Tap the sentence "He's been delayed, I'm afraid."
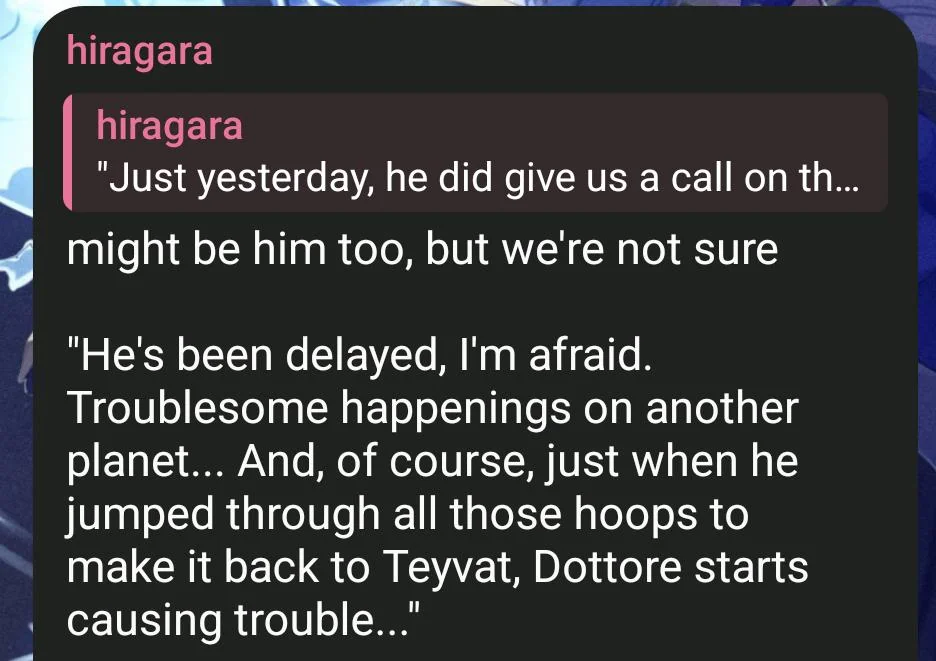This screenshot has width=936, height=661. coord(359,356)
